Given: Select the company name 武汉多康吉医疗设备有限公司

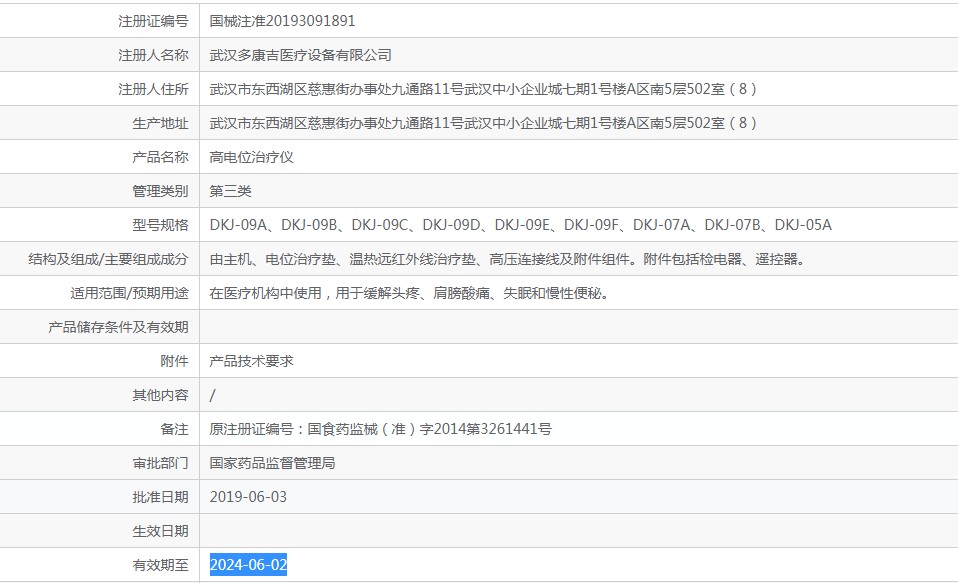Looking at the screenshot, I should (x=301, y=55).
